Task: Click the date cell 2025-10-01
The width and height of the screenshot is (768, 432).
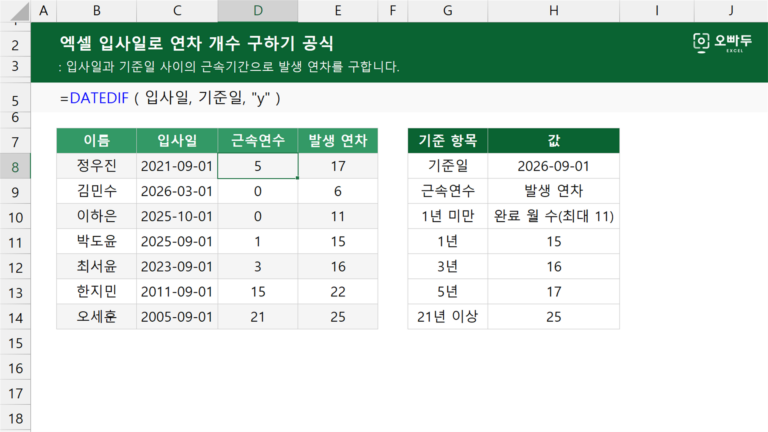Action: point(177,216)
